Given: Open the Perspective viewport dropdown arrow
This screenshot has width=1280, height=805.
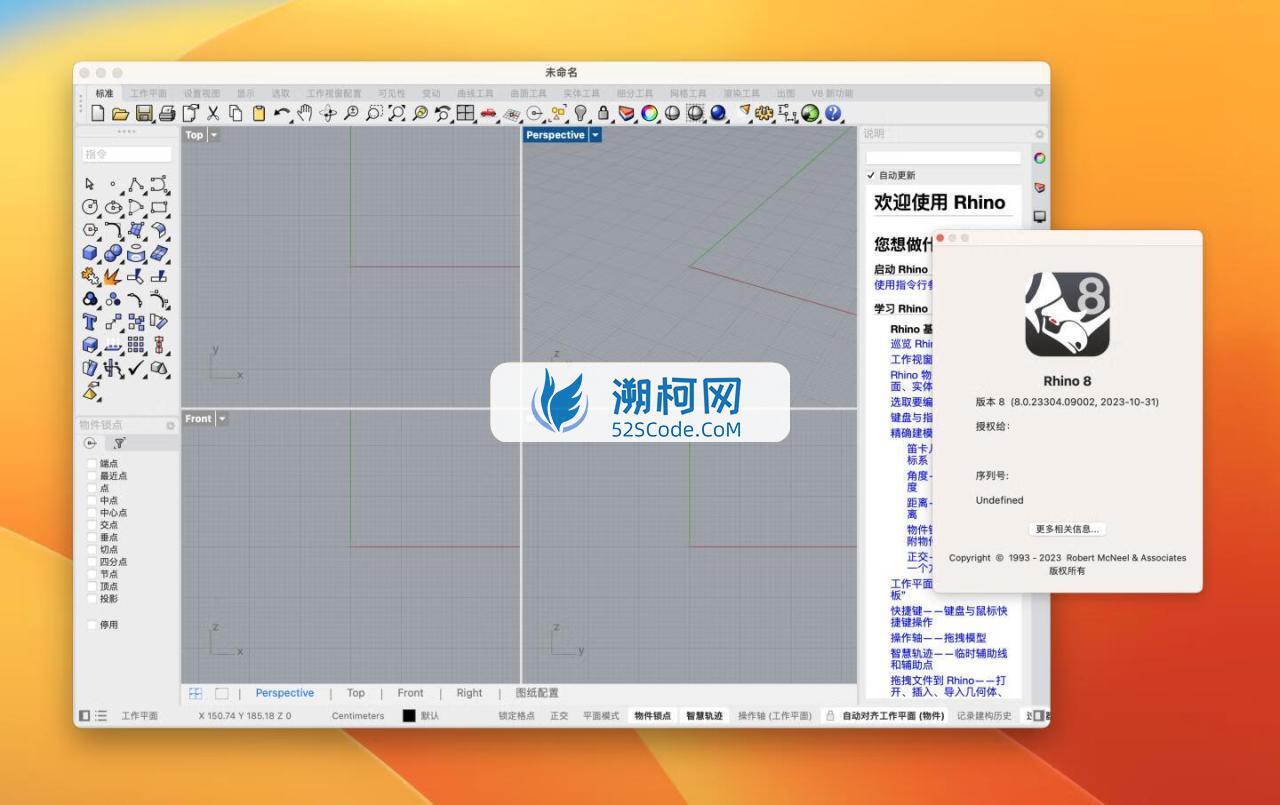Looking at the screenshot, I should 595,135.
